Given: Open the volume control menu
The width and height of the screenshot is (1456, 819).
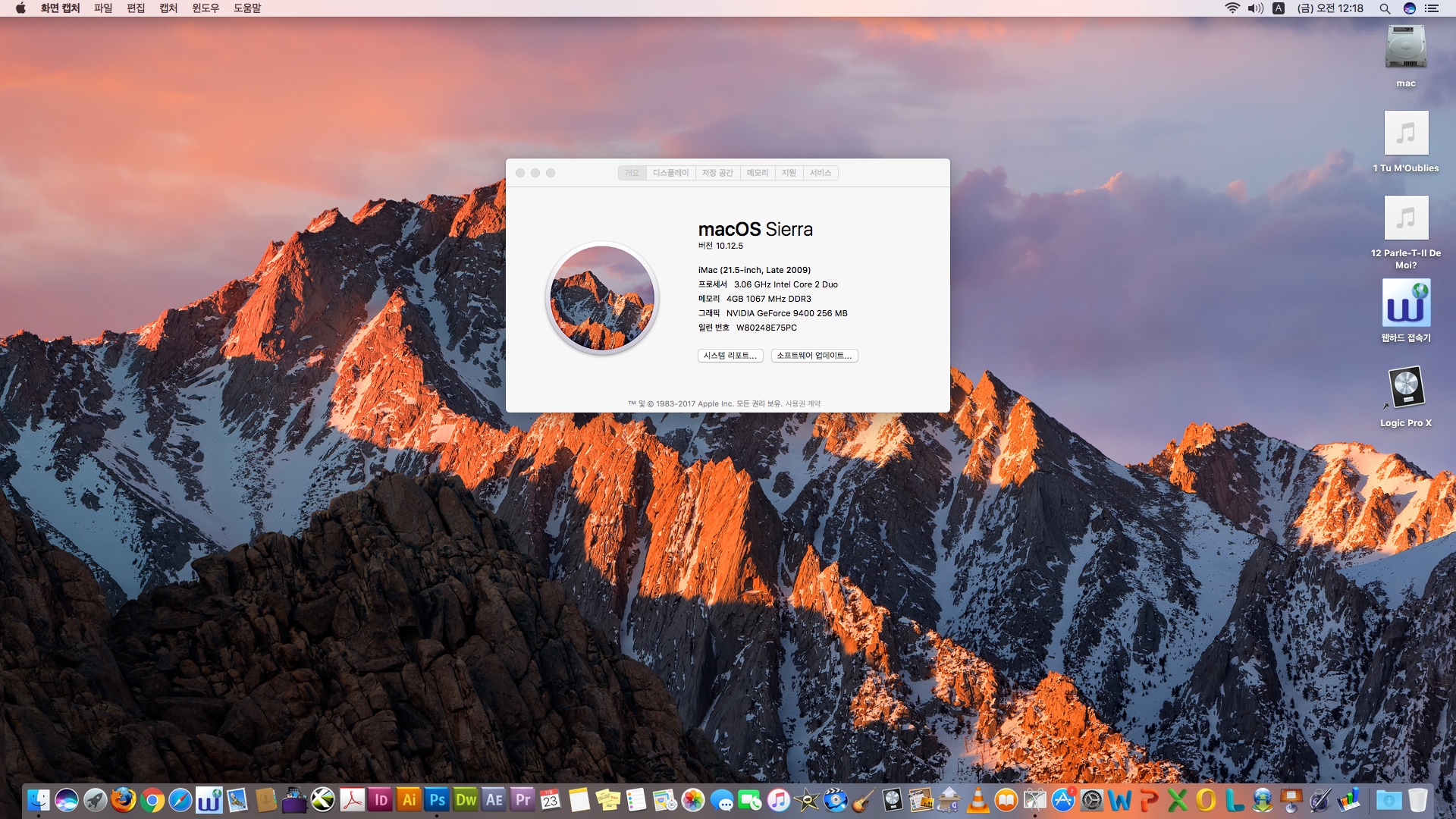Looking at the screenshot, I should tap(1256, 8).
